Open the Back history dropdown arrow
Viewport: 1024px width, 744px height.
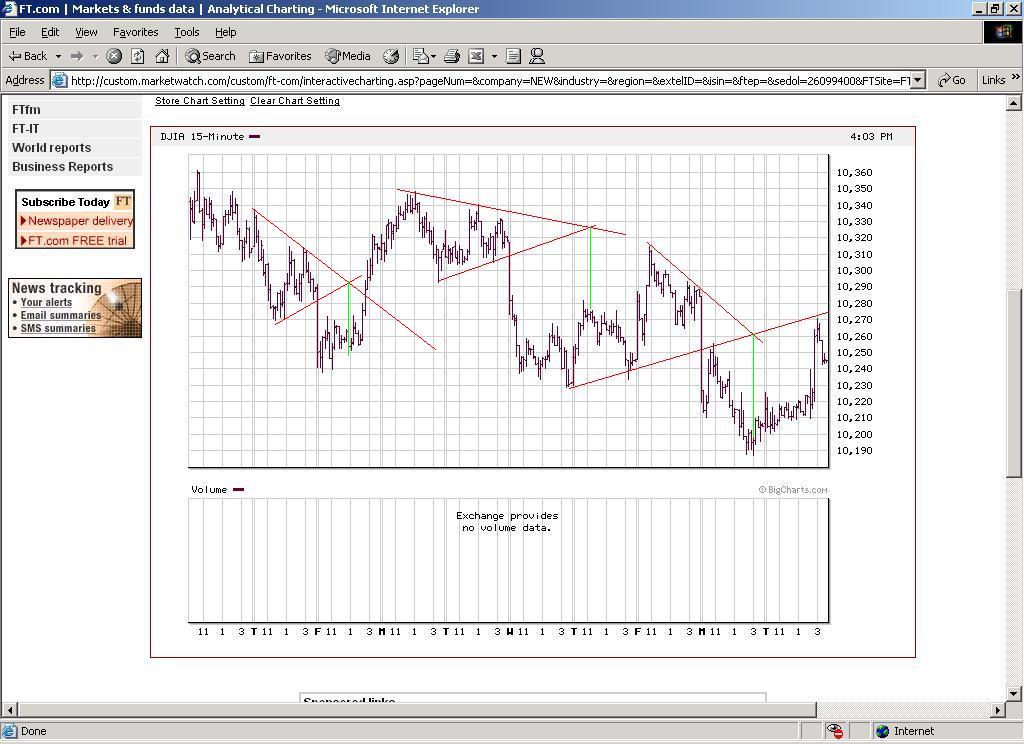(x=58, y=56)
